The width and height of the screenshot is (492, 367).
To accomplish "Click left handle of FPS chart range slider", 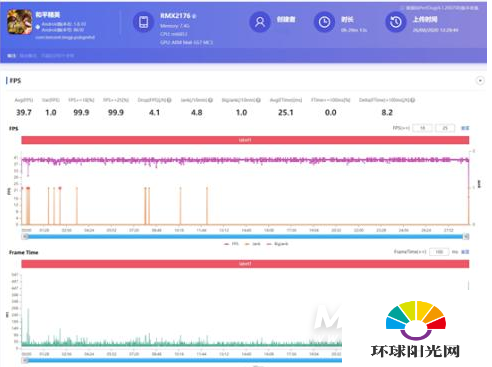I will point(25,237).
